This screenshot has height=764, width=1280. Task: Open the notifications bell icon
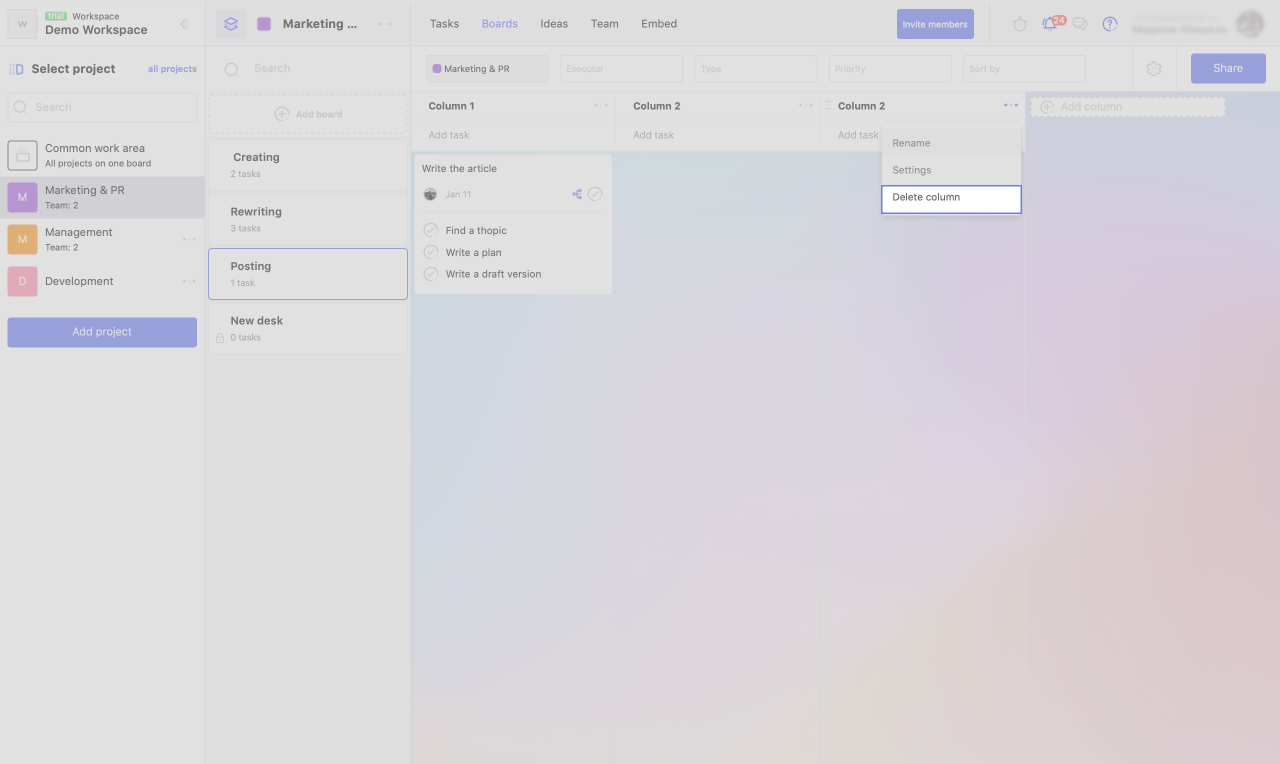(1049, 24)
